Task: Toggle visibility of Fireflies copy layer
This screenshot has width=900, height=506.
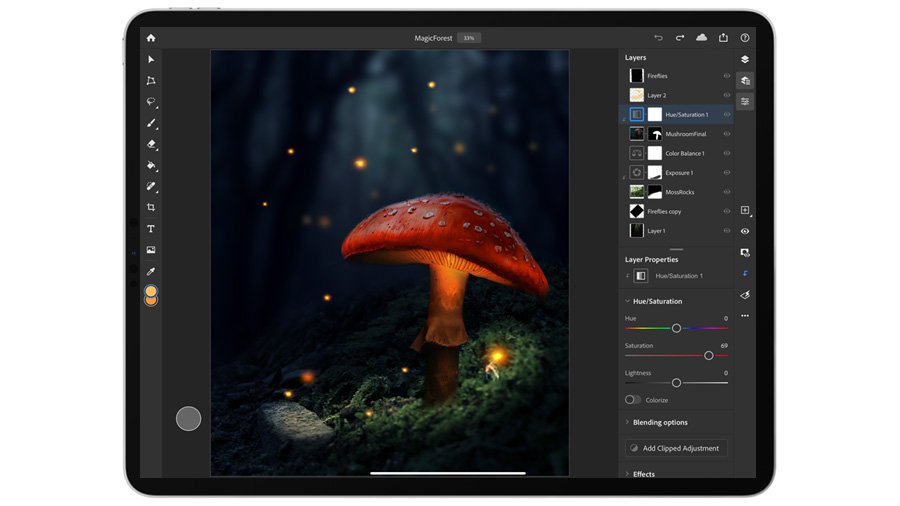Action: tap(727, 211)
